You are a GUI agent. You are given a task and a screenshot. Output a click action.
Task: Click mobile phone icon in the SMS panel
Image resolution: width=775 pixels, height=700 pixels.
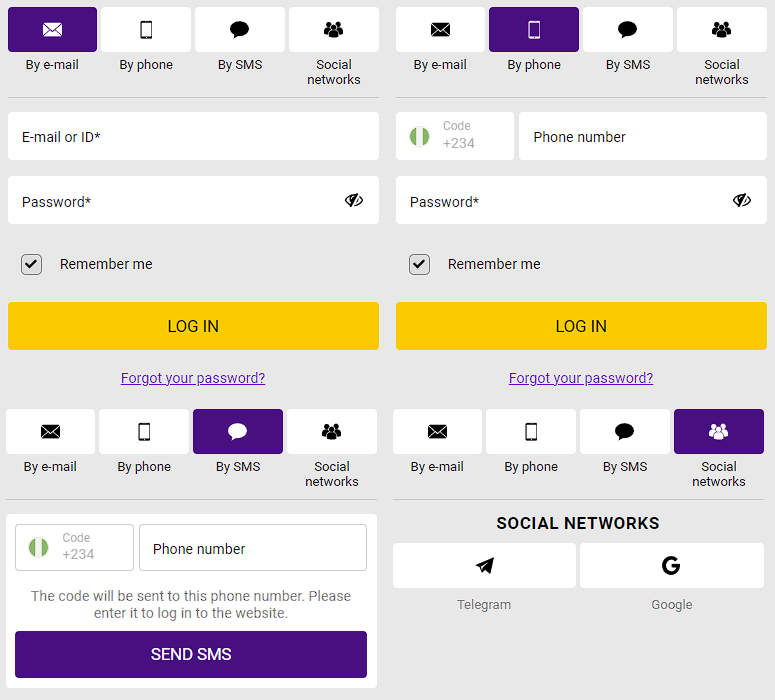(144, 432)
